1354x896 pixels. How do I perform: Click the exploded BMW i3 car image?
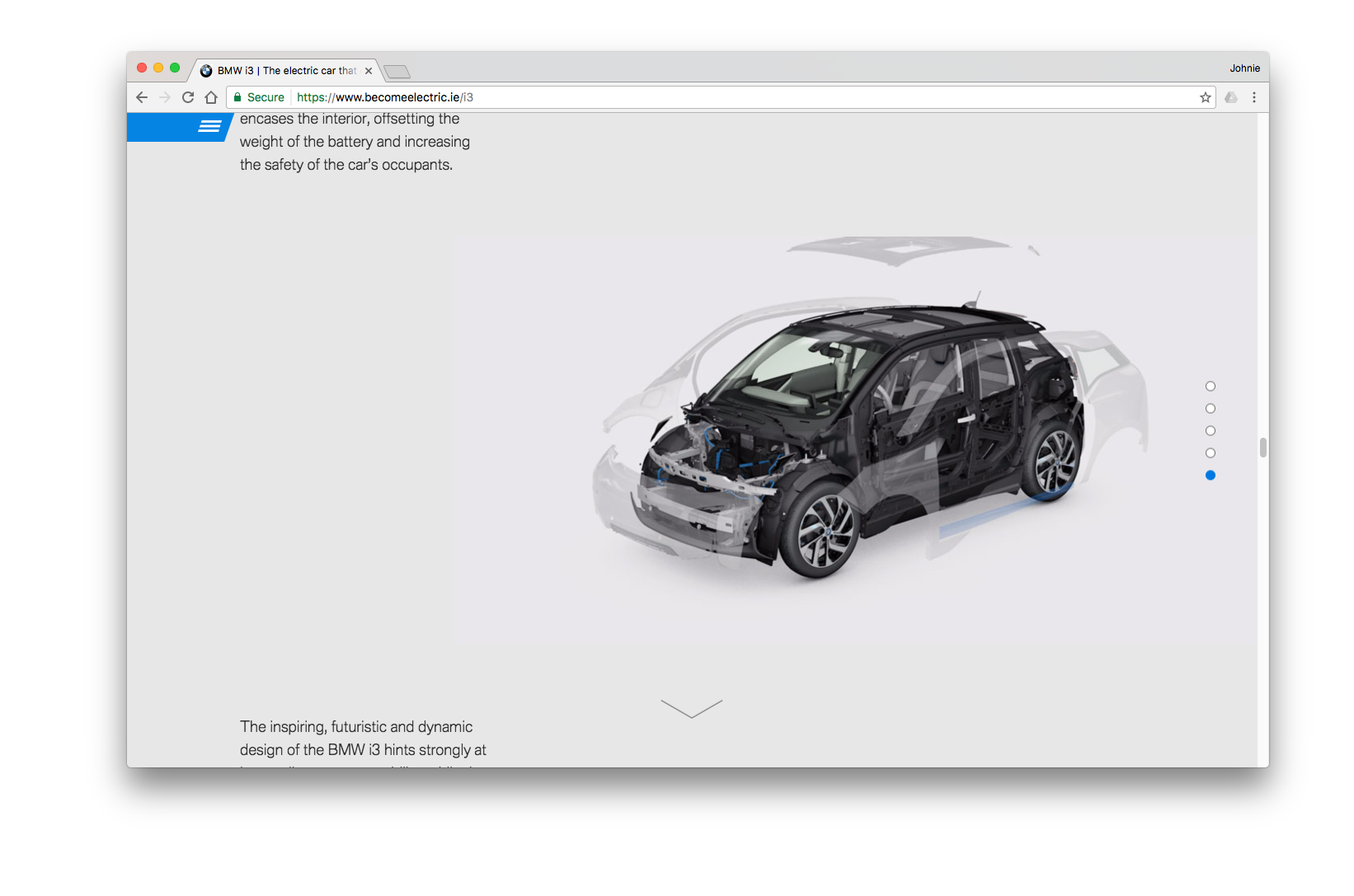click(x=856, y=440)
